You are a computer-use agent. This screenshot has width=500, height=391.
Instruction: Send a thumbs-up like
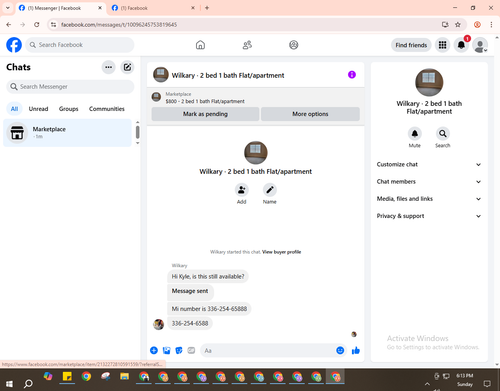tap(356, 350)
